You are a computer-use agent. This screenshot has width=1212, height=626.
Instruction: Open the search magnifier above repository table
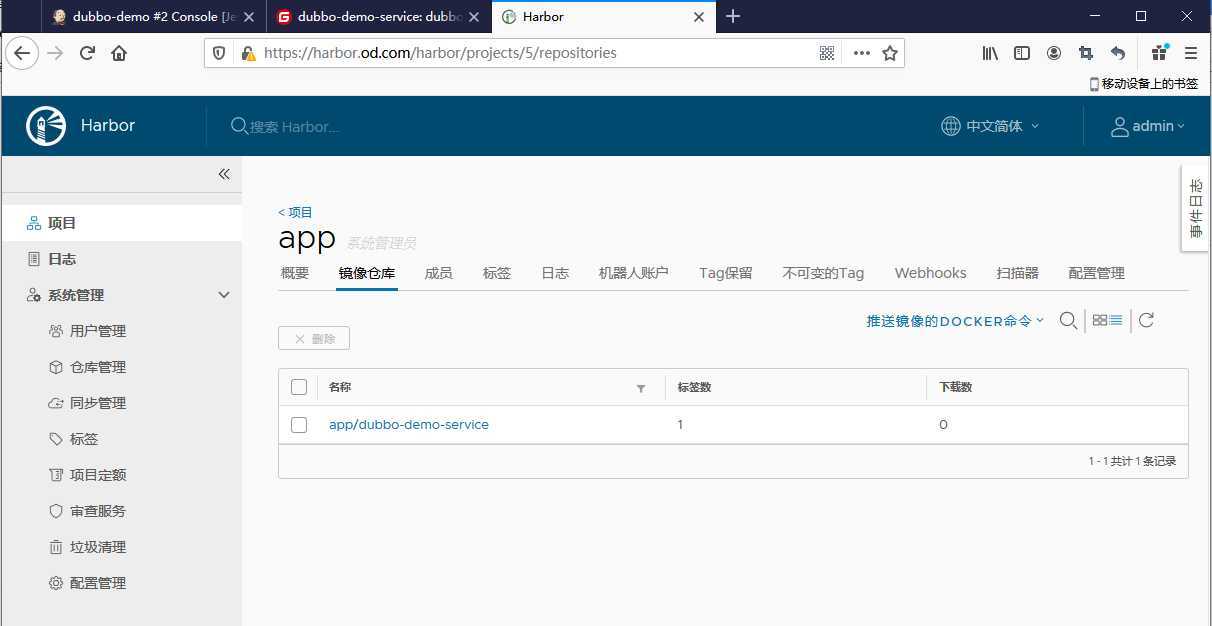pos(1068,320)
